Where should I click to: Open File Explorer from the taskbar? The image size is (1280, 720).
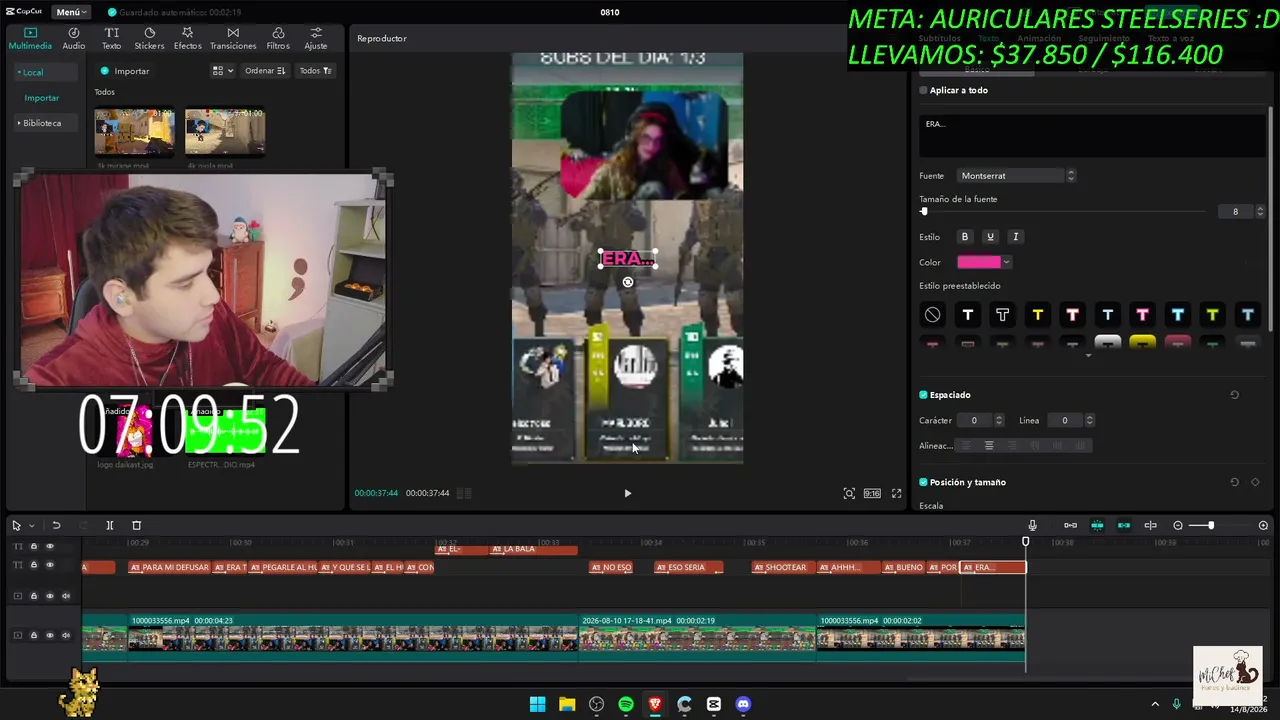click(x=567, y=704)
